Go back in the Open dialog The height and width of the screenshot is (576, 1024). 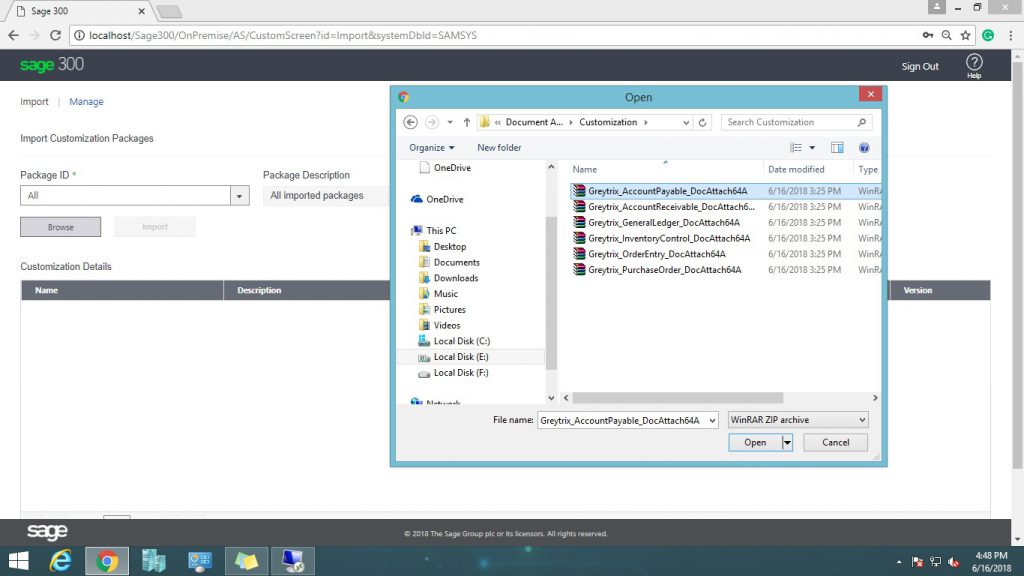coord(410,122)
